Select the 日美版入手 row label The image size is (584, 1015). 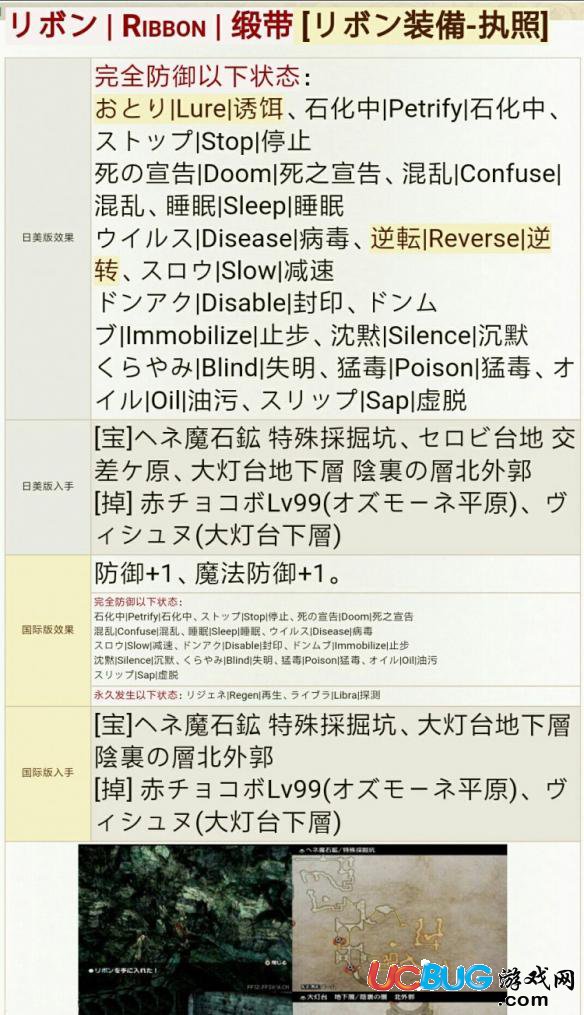tap(48, 486)
